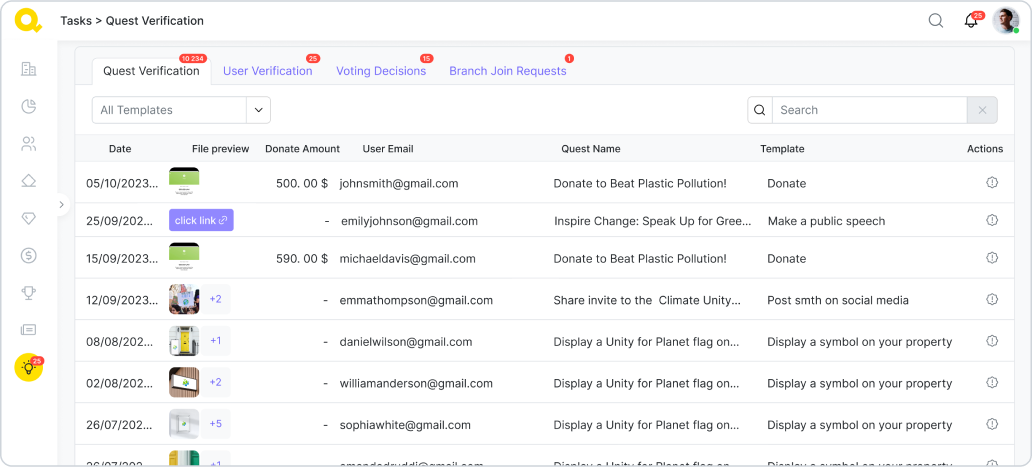Open the All Templates dropdown
This screenshot has height=467, width=1032.
[181, 110]
